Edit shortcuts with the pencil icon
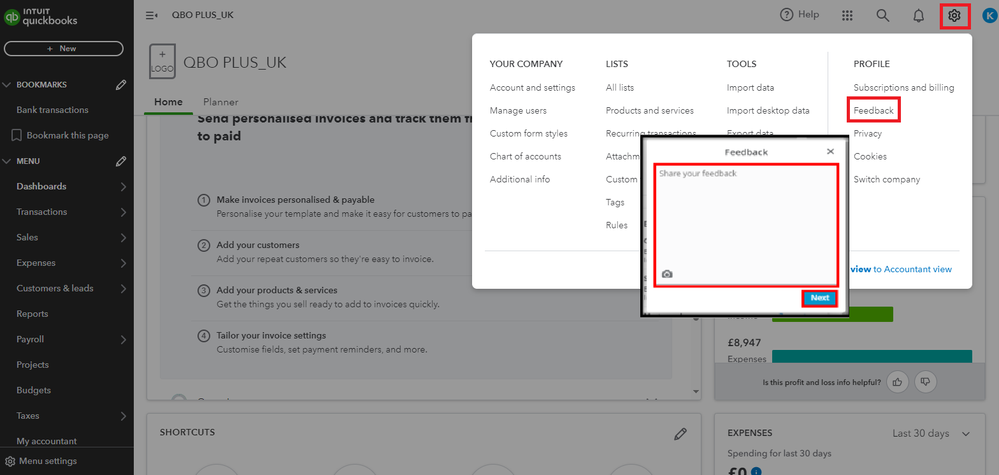 [x=680, y=434]
